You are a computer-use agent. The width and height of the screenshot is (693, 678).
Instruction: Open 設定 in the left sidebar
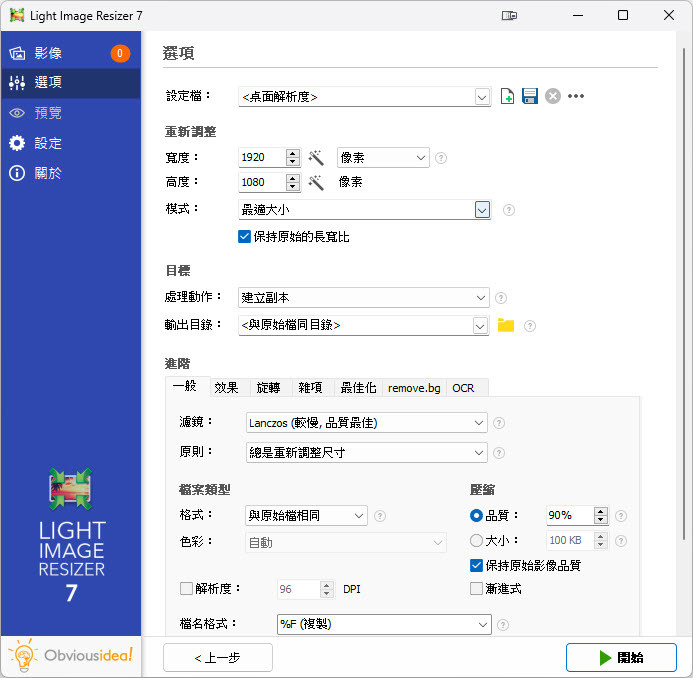click(x=48, y=143)
